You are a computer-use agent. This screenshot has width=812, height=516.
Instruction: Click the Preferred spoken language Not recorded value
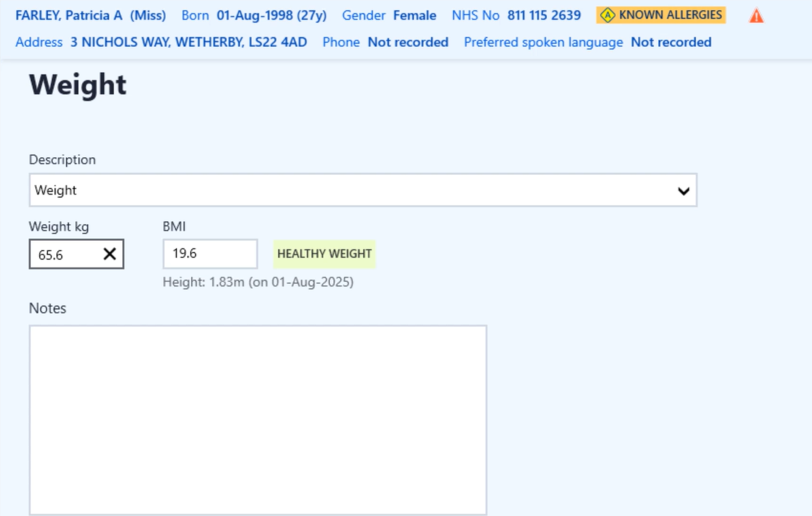pyautogui.click(x=671, y=42)
